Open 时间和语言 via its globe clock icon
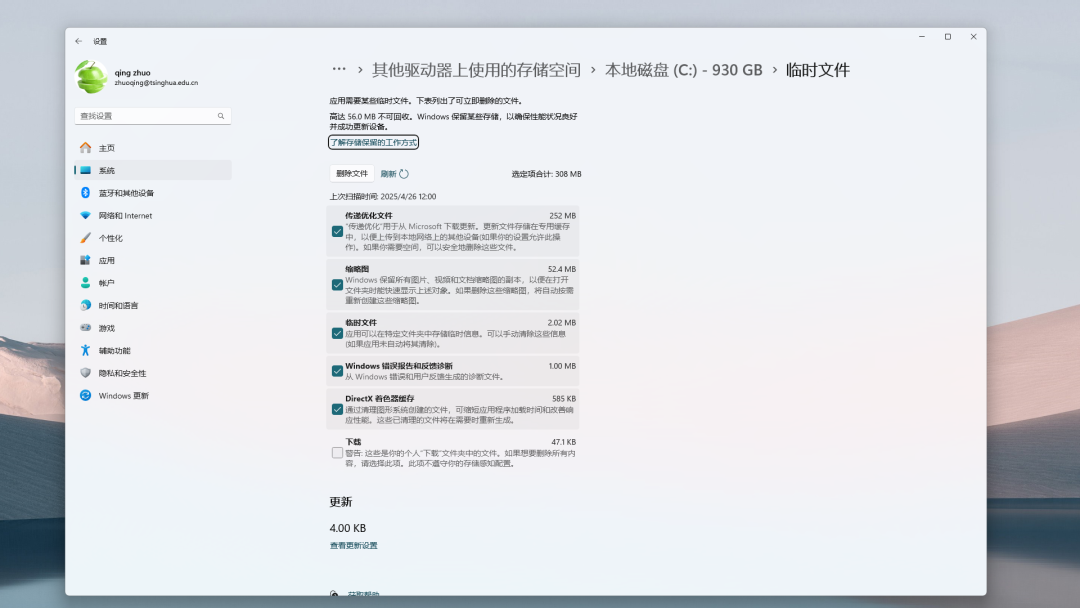This screenshot has height=608, width=1080. coord(85,306)
